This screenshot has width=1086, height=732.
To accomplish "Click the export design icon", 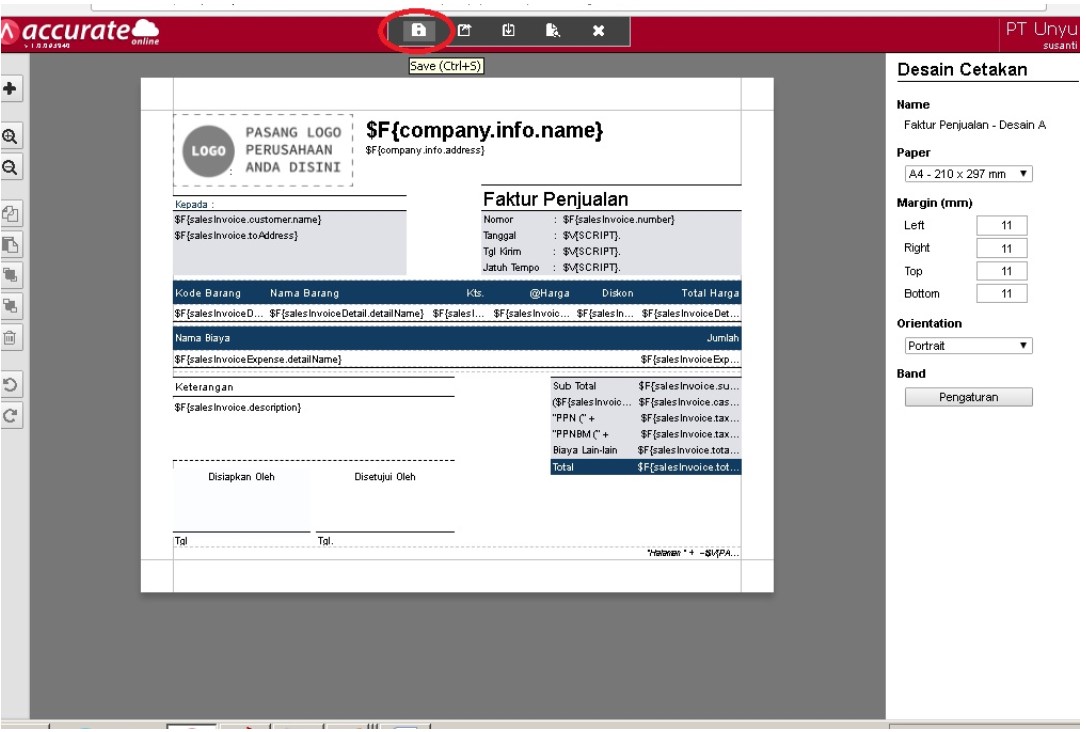I will (x=464, y=31).
